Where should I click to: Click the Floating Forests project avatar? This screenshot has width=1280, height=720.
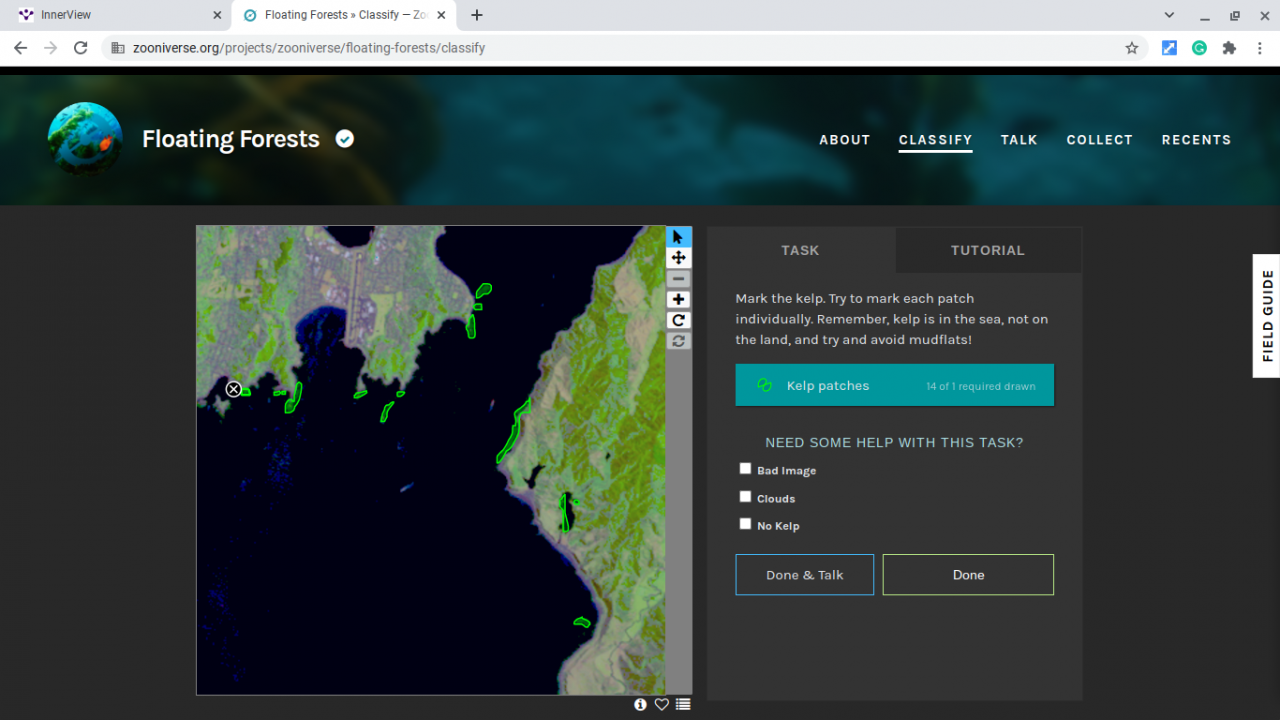coord(85,140)
